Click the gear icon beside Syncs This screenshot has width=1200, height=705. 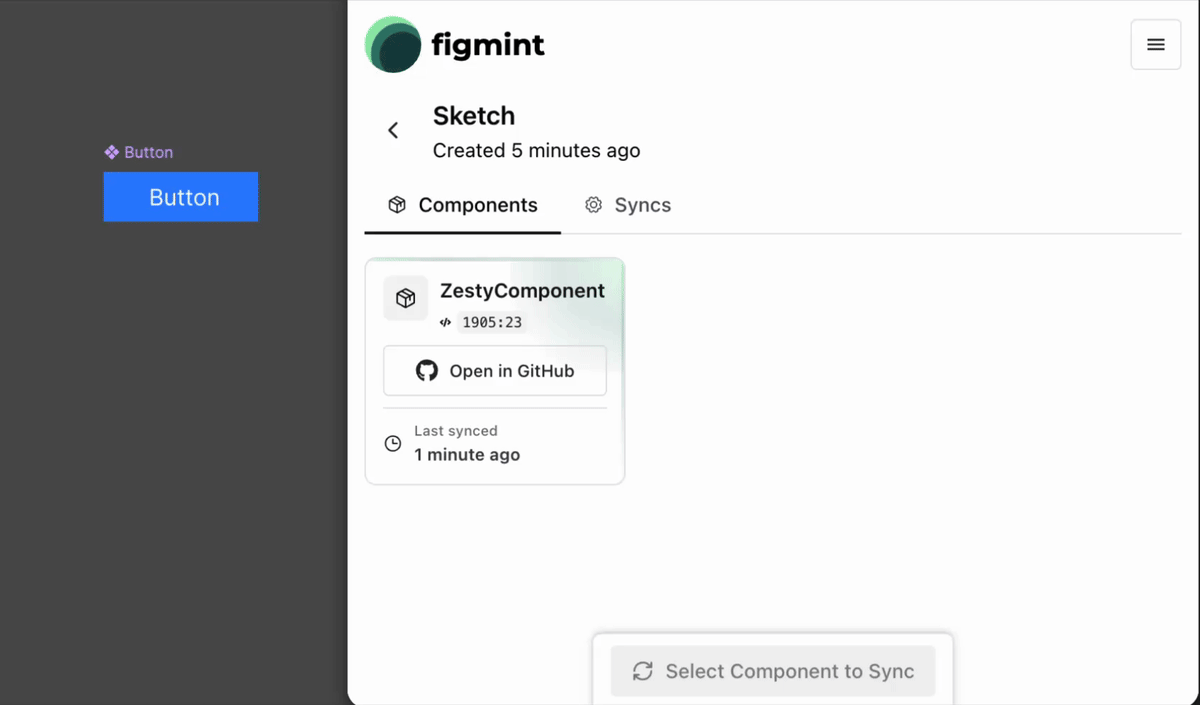[x=594, y=205]
